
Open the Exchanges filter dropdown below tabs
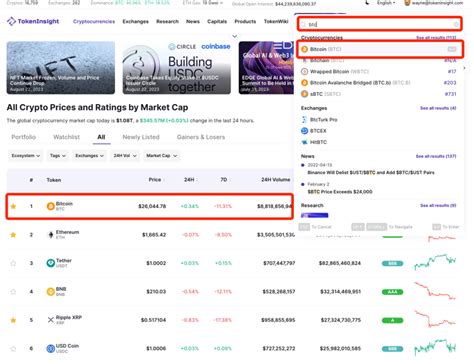pyautogui.click(x=89, y=156)
